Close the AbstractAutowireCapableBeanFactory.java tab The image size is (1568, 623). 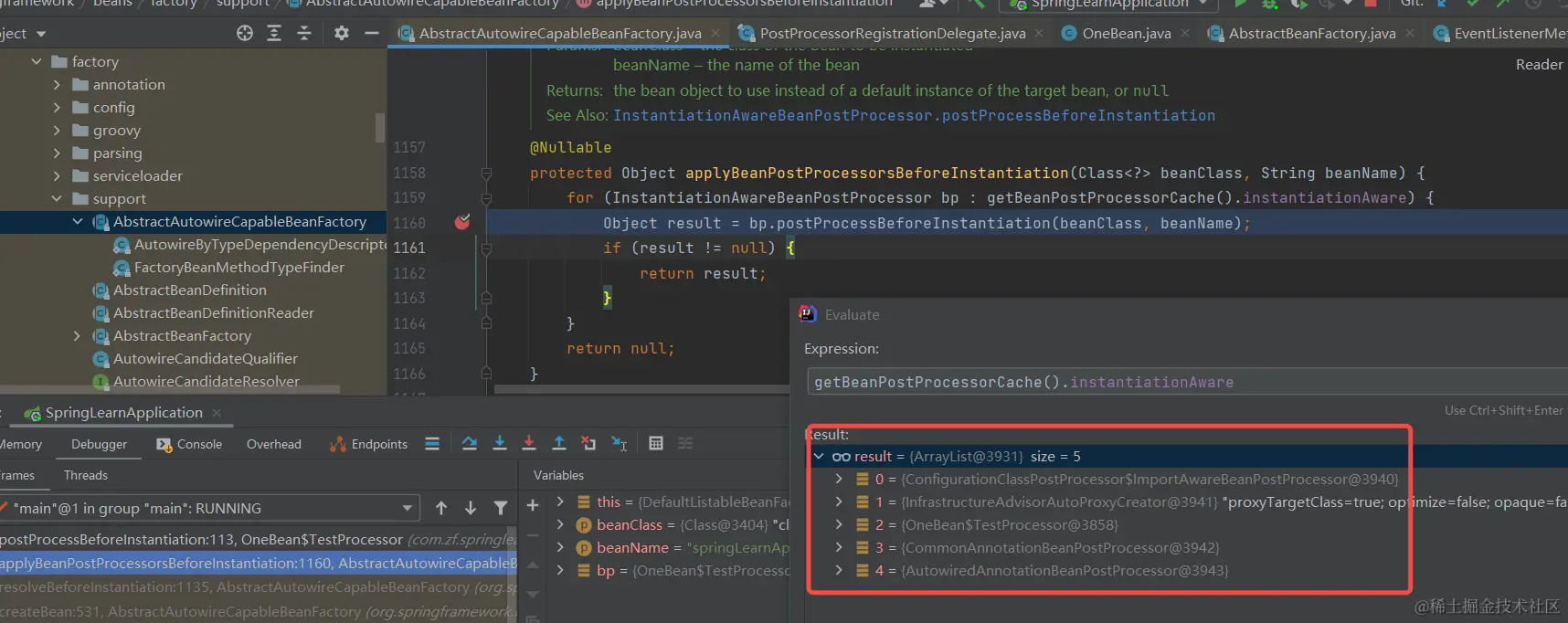coord(715,33)
